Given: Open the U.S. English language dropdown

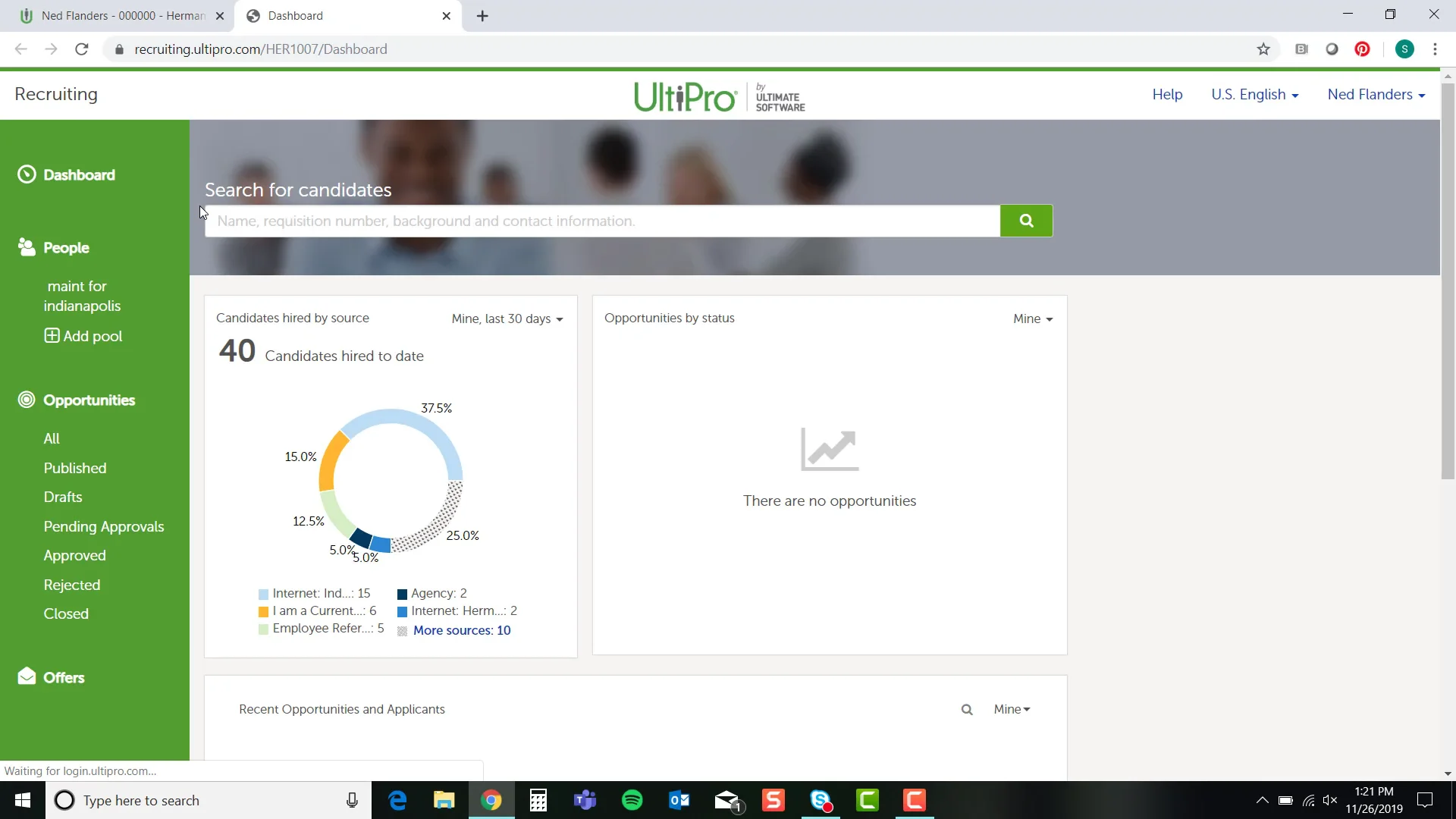Looking at the screenshot, I should pos(1254,94).
